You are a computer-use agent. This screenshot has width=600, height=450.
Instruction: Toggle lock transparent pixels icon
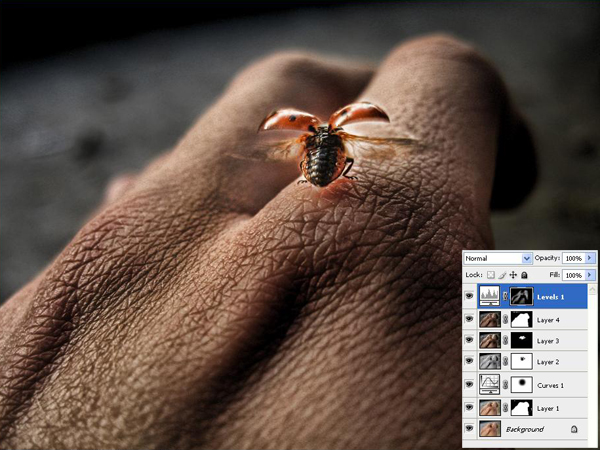(491, 275)
